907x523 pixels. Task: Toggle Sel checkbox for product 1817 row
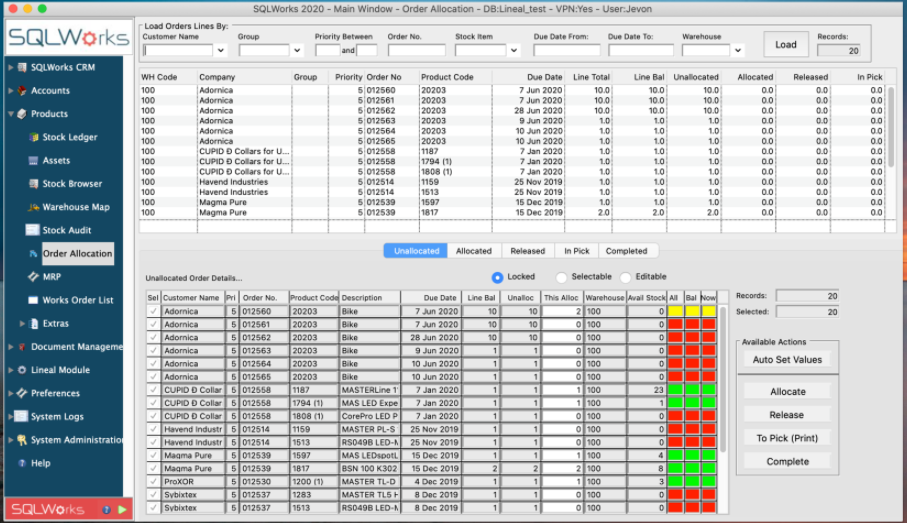[153, 469]
